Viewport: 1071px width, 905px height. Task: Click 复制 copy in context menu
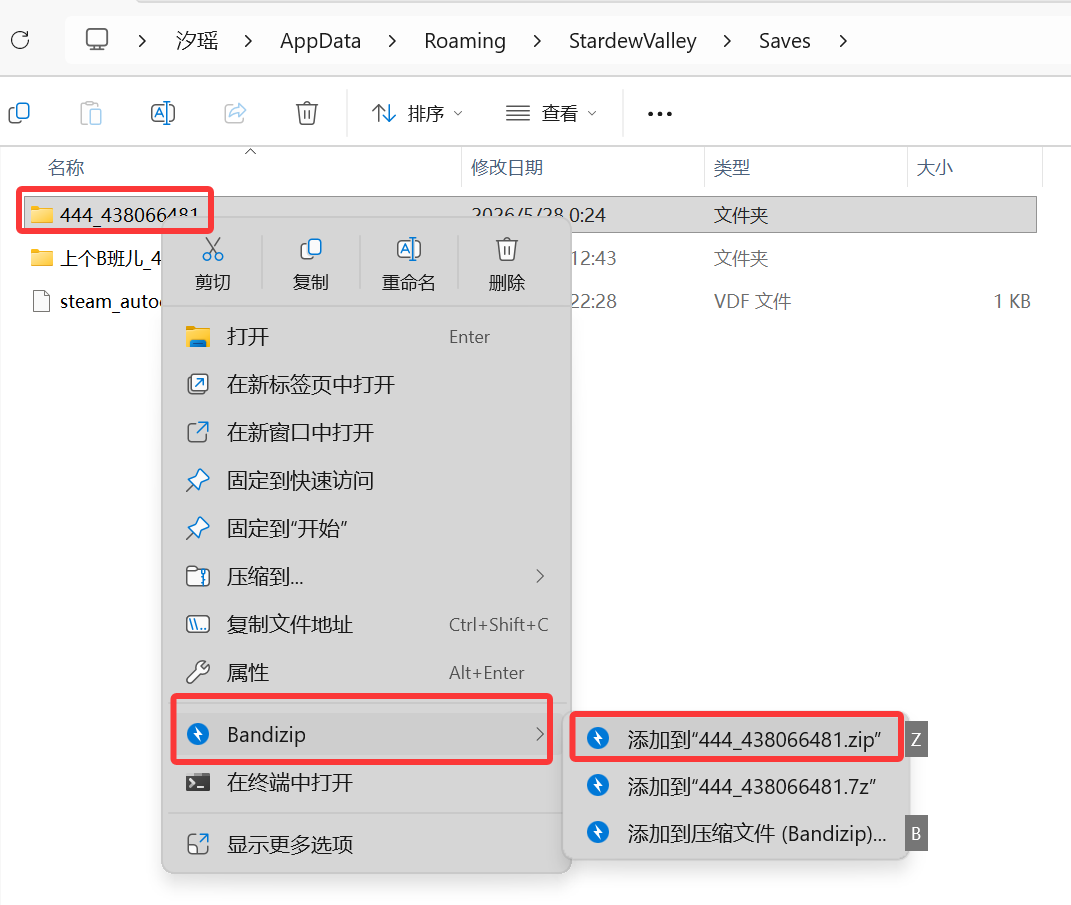pyautogui.click(x=311, y=264)
